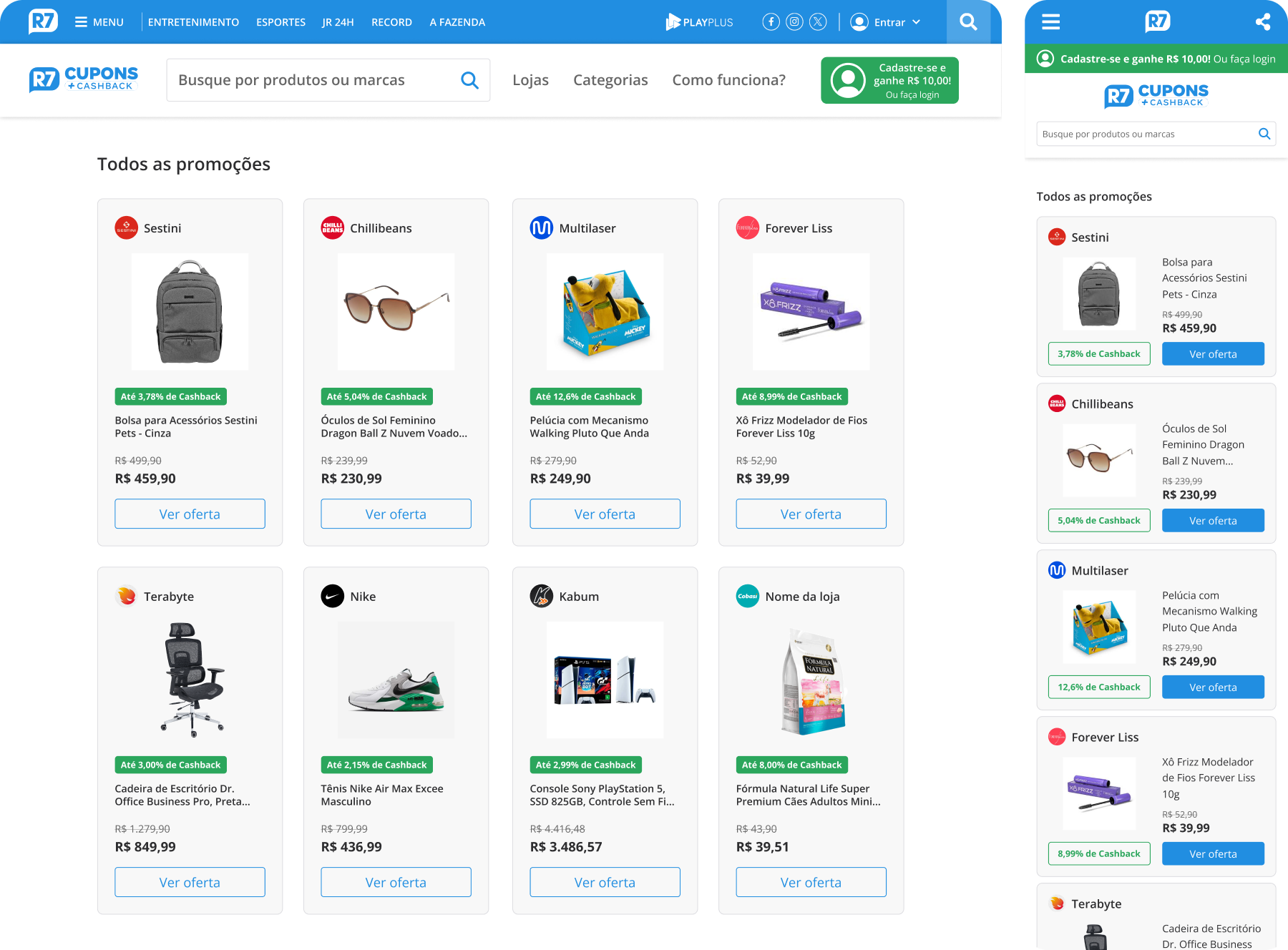Click Multilaser logo in mobile list
Image resolution: width=1288 pixels, height=950 pixels.
click(x=1057, y=570)
